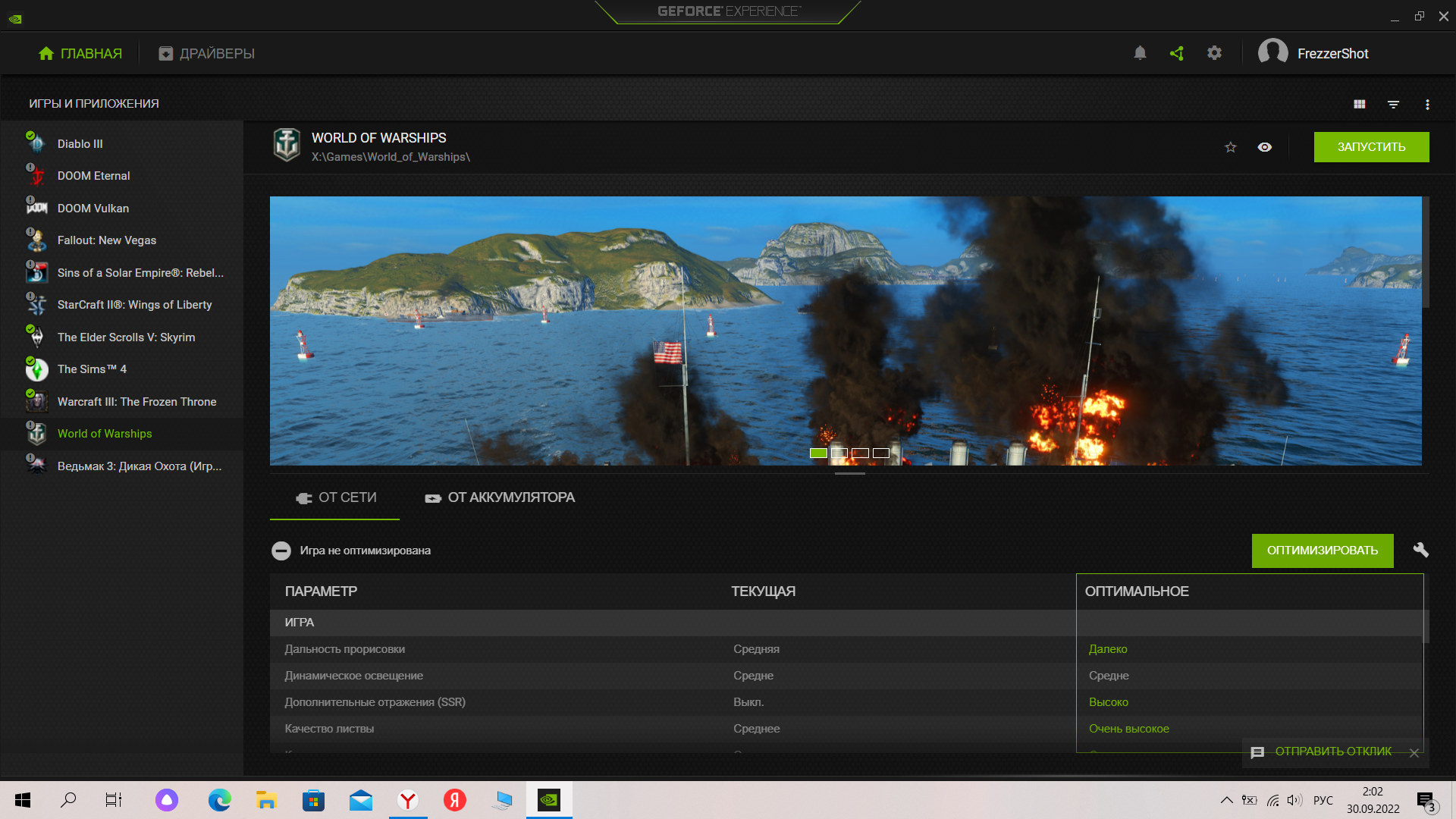Show second screenshot slide indicator

click(x=839, y=453)
